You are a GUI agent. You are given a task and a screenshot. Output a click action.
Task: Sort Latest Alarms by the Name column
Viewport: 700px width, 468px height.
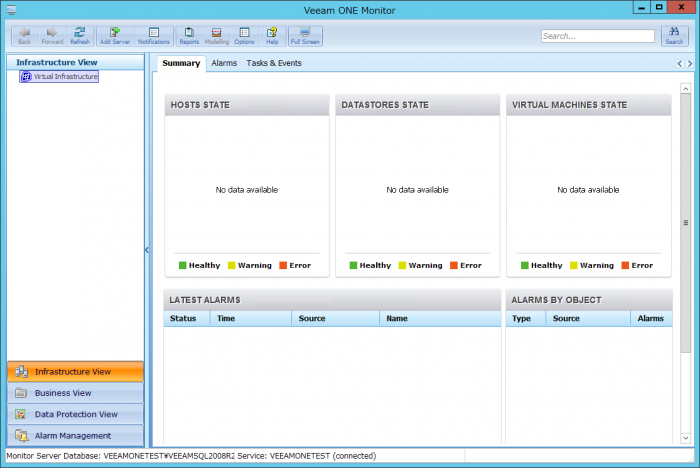point(440,318)
